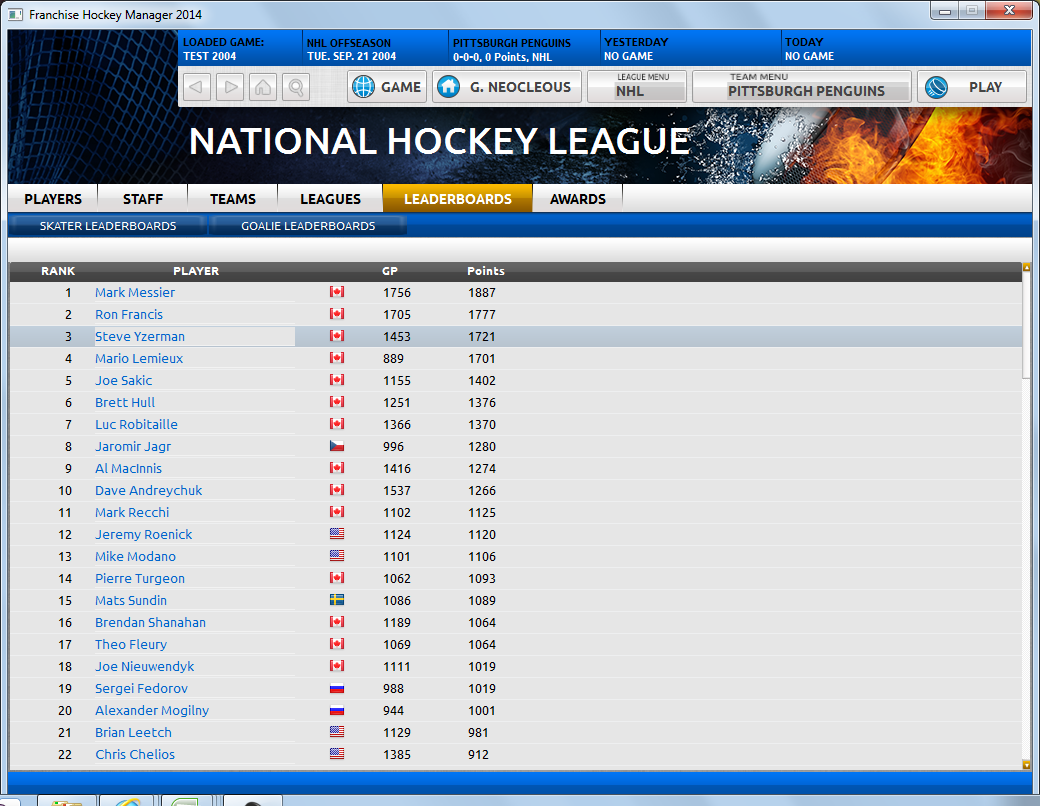The height and width of the screenshot is (806, 1040).
Task: Open the NHL league menu
Action: (x=637, y=87)
